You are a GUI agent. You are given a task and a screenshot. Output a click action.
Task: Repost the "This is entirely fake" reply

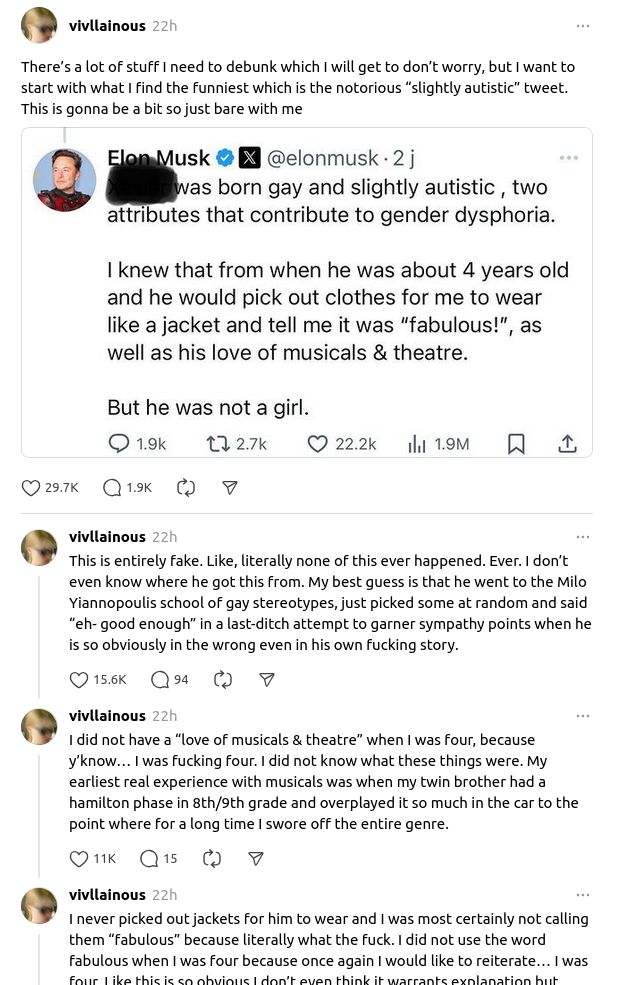[x=223, y=679]
